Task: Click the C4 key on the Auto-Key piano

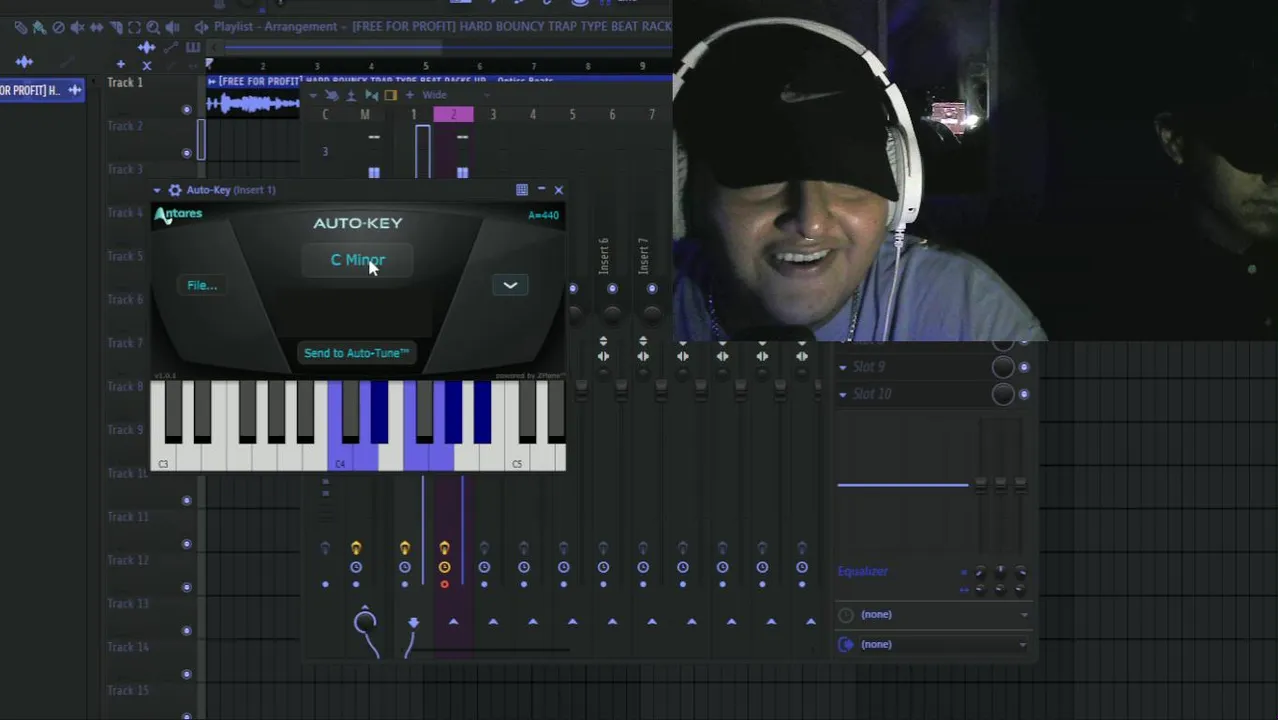Action: tap(340, 455)
